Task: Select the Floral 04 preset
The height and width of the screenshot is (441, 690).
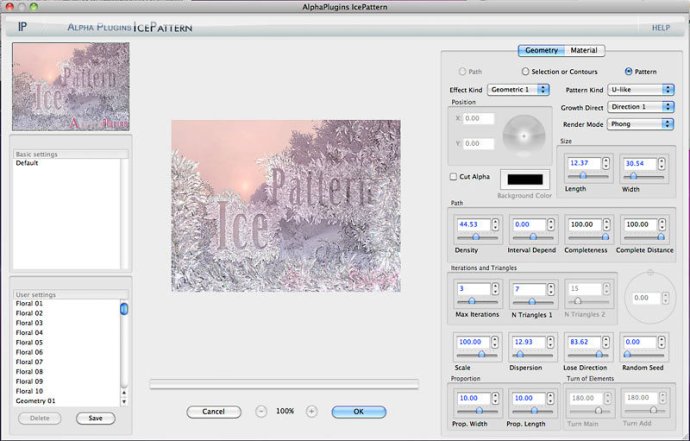Action: (29, 333)
